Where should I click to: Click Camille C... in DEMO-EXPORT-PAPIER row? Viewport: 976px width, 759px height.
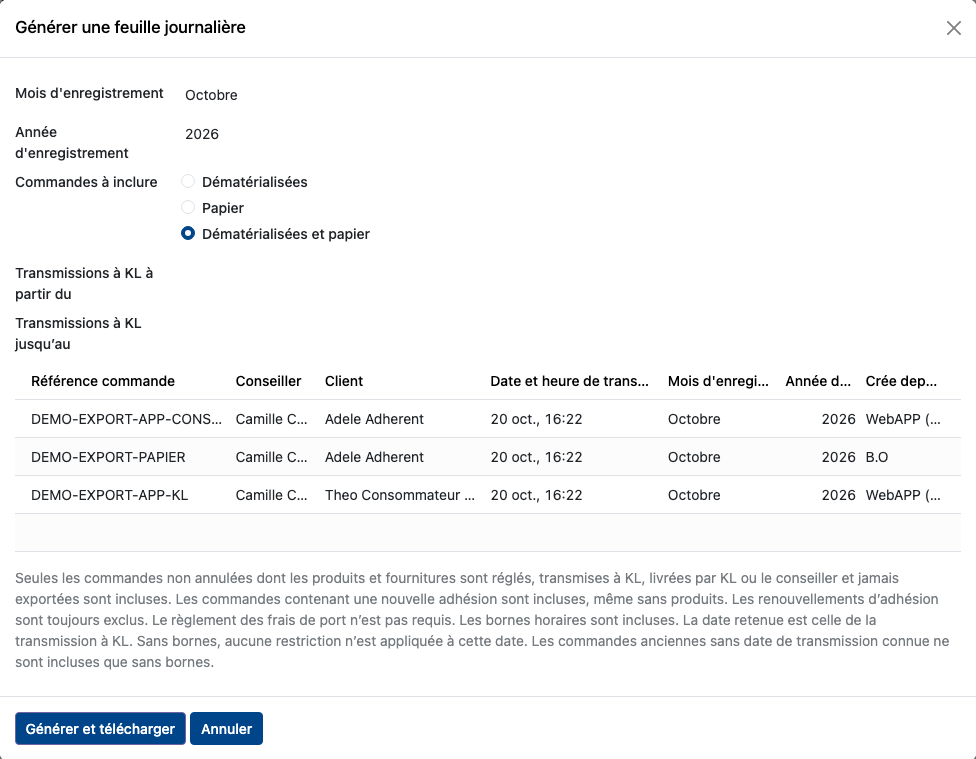pos(271,457)
